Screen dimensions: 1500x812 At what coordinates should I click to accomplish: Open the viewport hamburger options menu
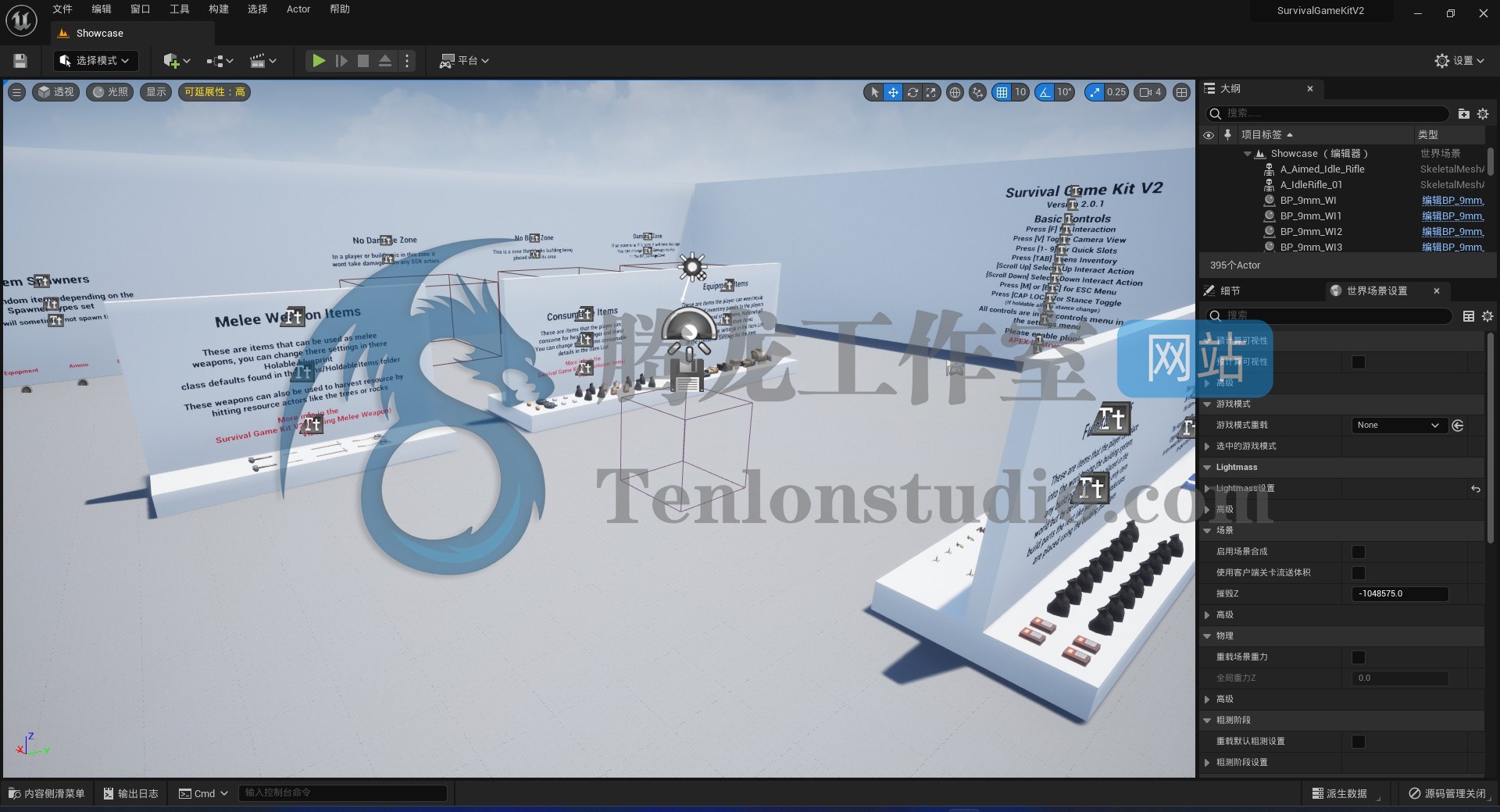click(x=16, y=92)
